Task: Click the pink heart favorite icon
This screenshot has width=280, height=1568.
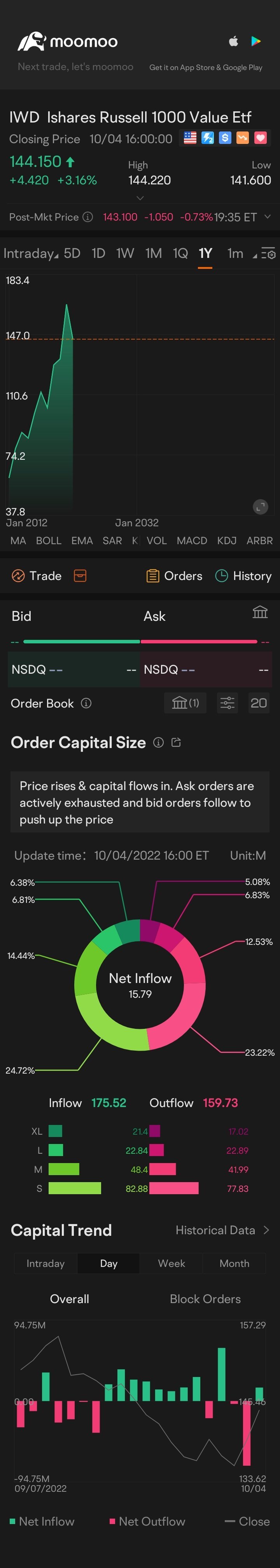Action: point(261,138)
